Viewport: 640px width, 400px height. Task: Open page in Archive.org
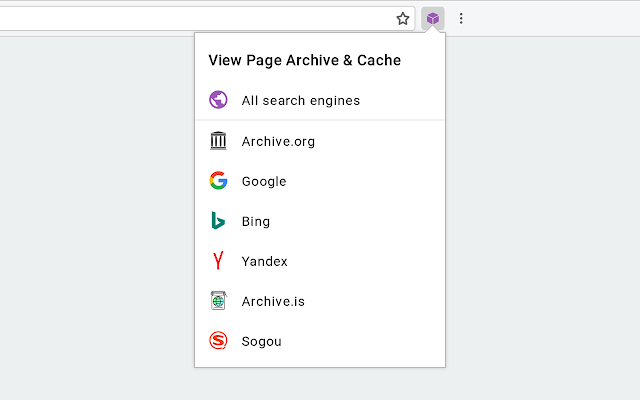(x=320, y=141)
